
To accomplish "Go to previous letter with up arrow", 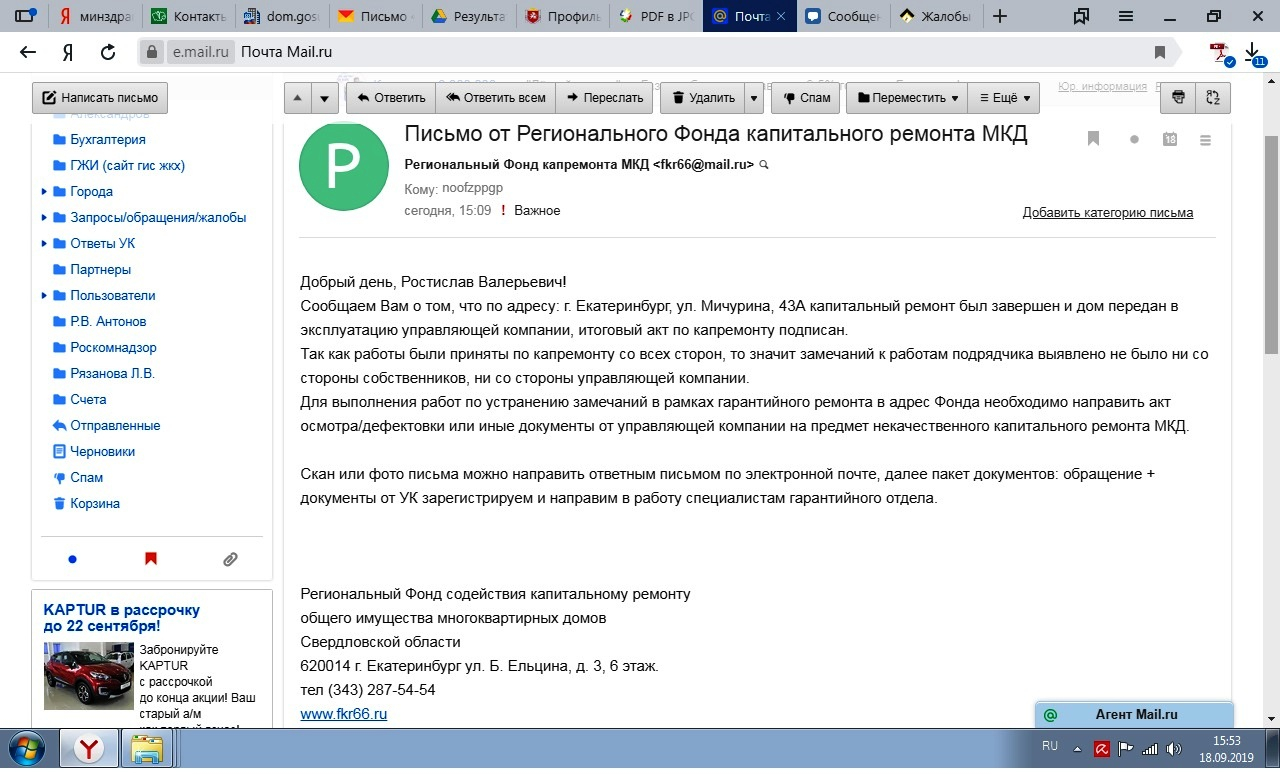I will pos(298,98).
